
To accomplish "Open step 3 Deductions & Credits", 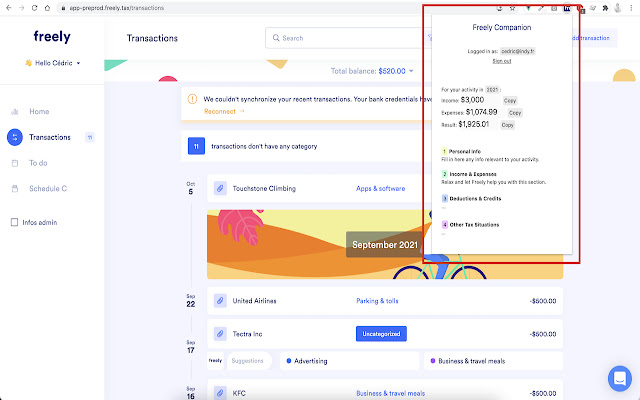I will pyautogui.click(x=471, y=199).
